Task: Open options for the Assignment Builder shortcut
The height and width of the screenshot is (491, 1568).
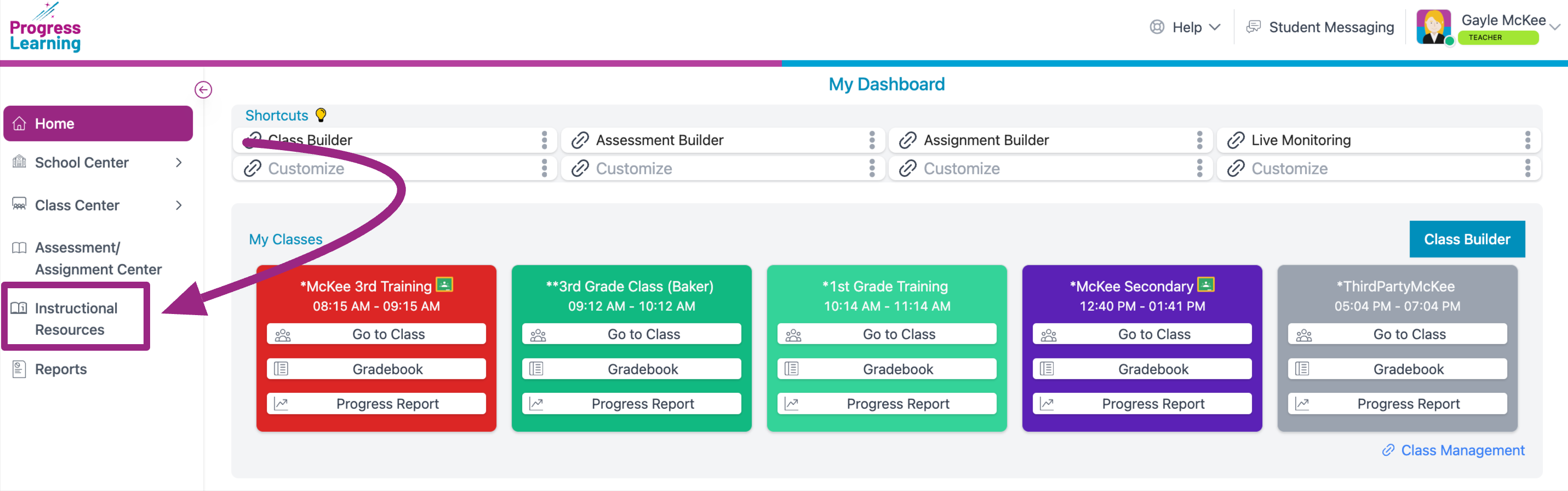Action: point(1199,140)
